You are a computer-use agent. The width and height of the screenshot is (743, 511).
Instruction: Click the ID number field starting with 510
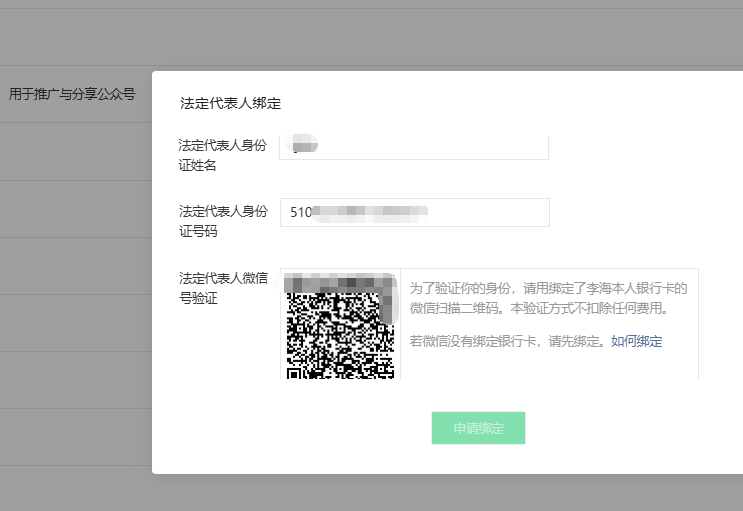click(x=415, y=212)
